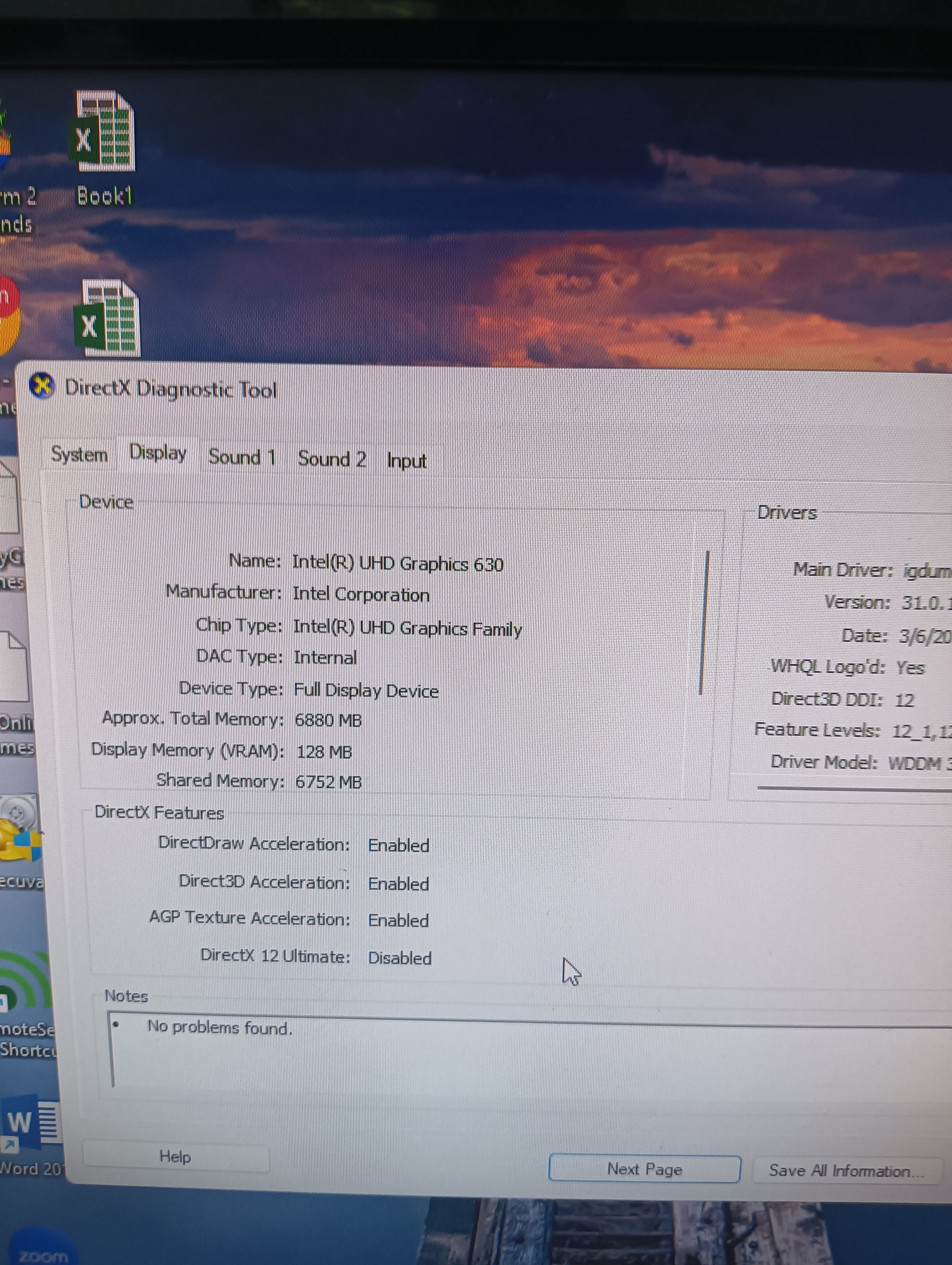Select the 'Intel(R) UHD Graphics 630' name value
Screen dimensions: 952x1265
click(x=398, y=564)
